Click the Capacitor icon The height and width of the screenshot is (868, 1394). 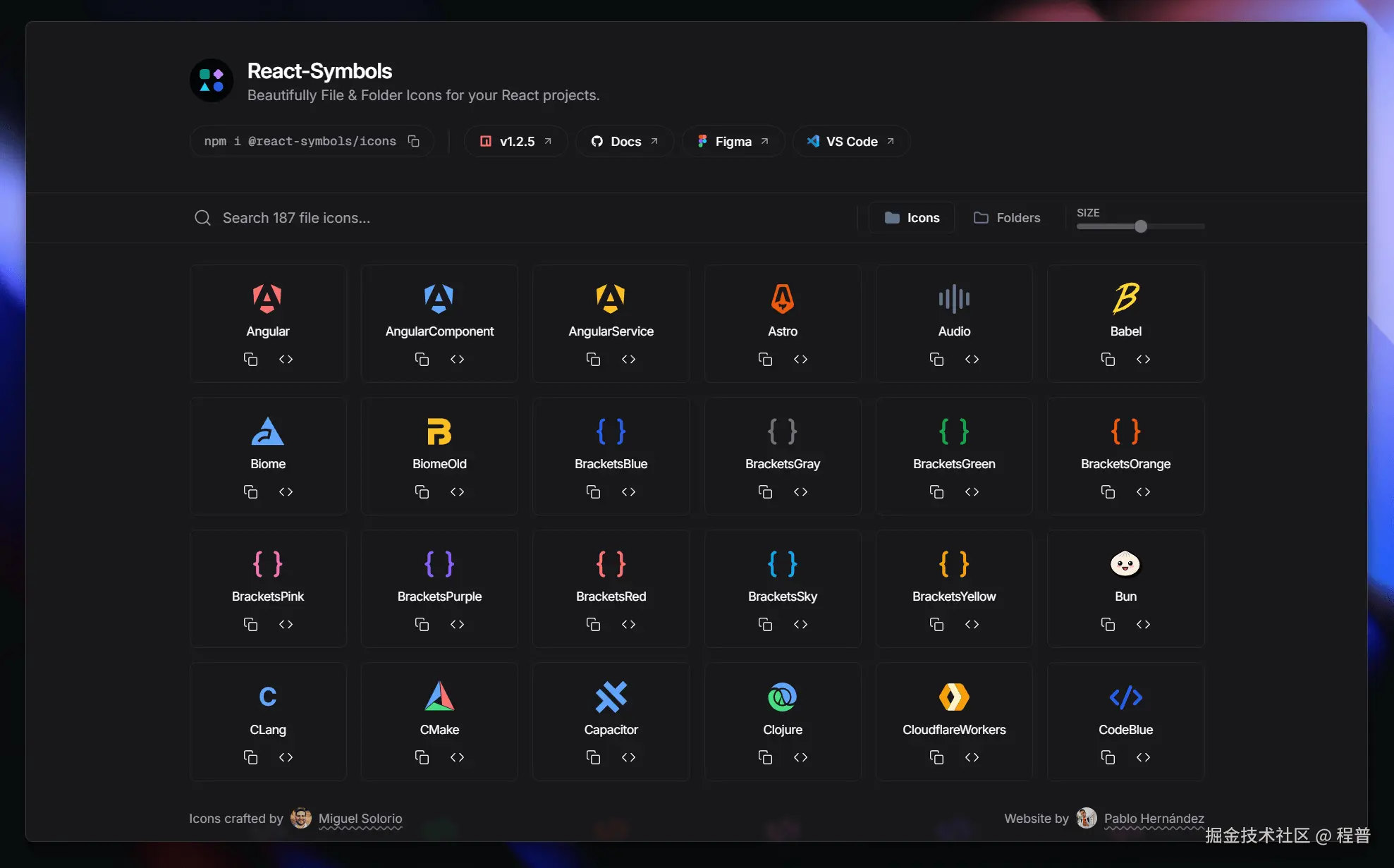[x=611, y=697]
